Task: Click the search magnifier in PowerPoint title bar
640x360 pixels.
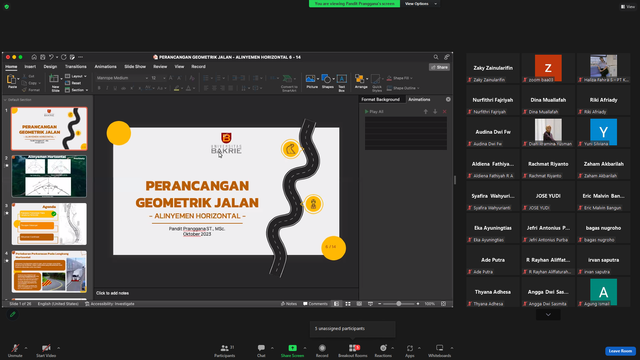Action: (436, 57)
